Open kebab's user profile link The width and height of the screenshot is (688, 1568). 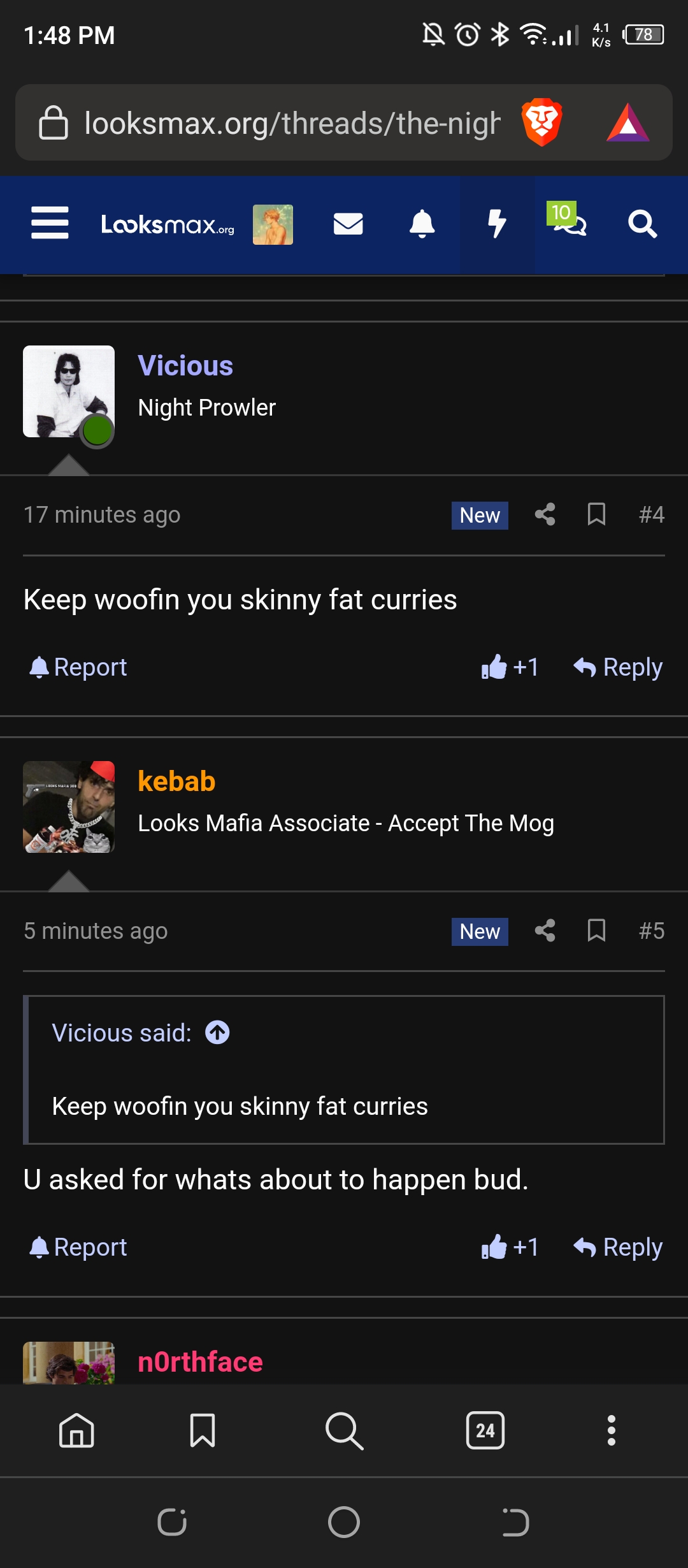click(176, 781)
